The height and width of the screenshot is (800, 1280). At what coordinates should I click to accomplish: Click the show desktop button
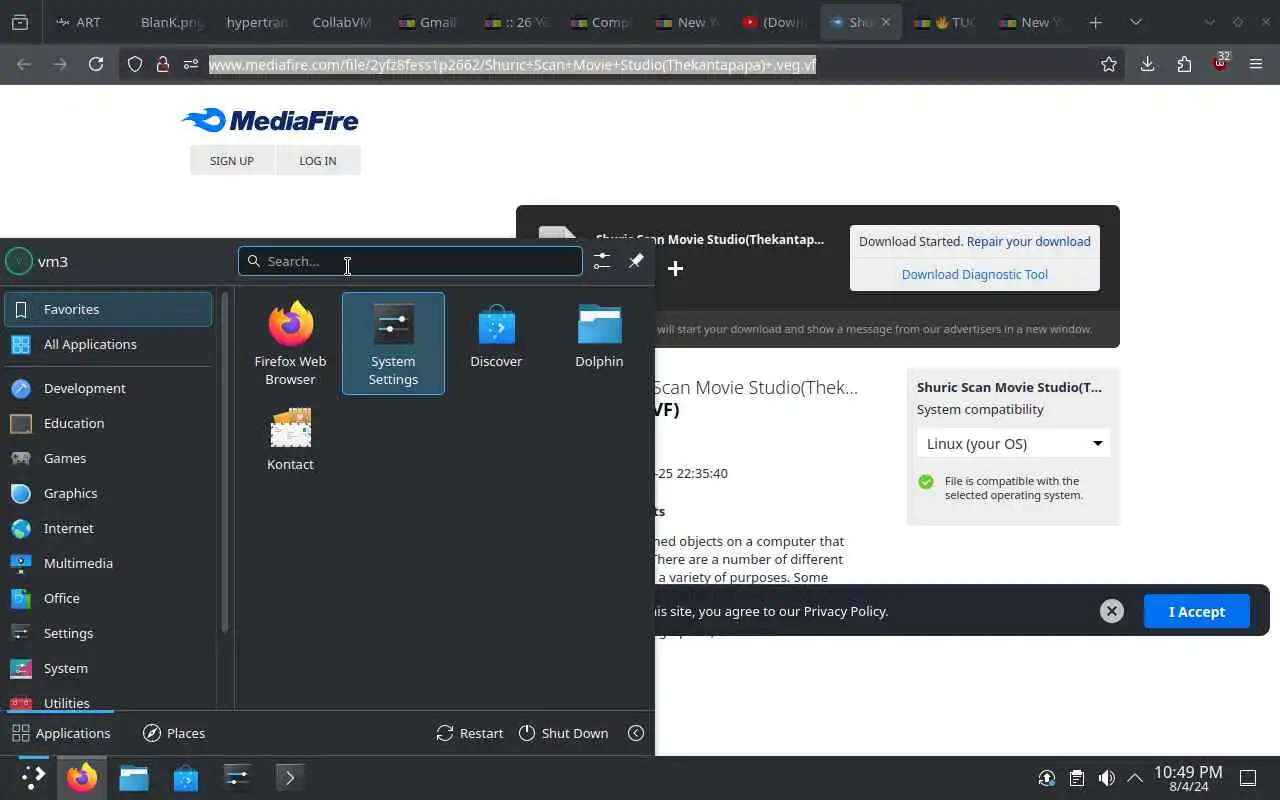coord(1248,778)
